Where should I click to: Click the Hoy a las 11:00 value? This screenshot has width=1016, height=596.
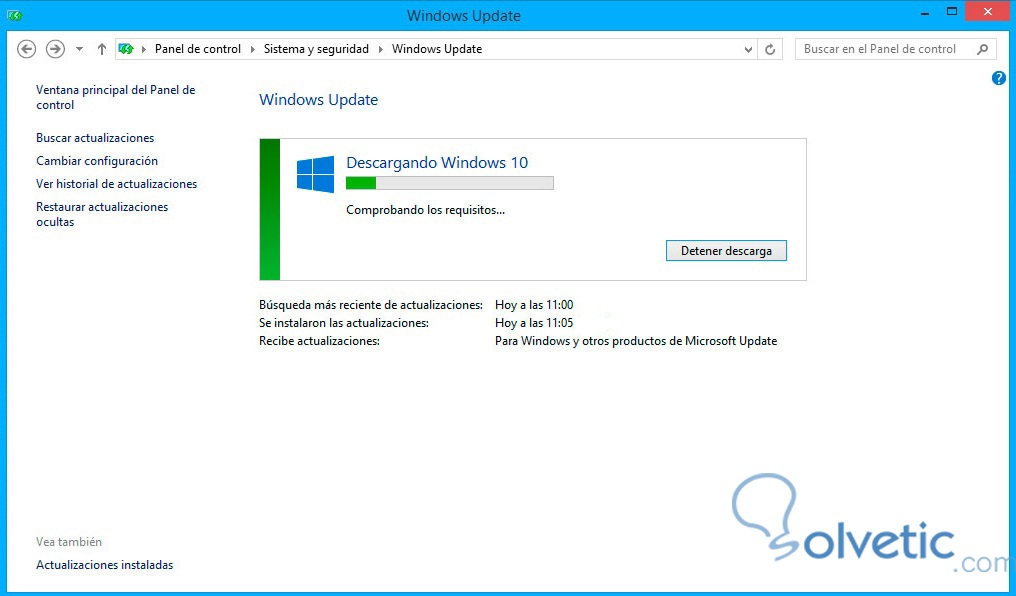point(534,304)
